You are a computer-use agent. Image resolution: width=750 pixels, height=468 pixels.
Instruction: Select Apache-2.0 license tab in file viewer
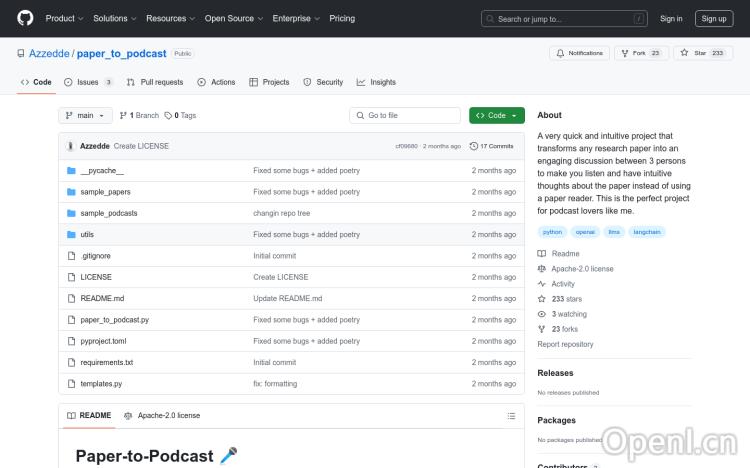162,415
